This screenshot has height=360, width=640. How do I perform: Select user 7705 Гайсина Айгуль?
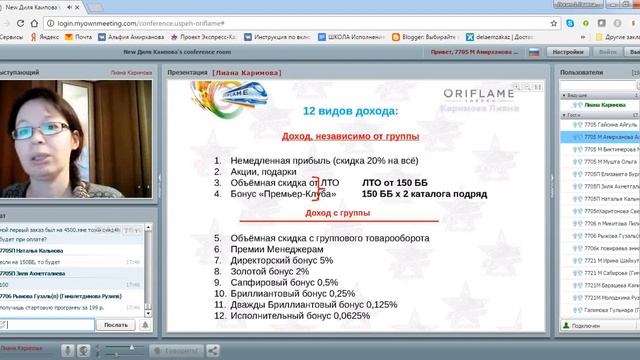tap(600, 124)
